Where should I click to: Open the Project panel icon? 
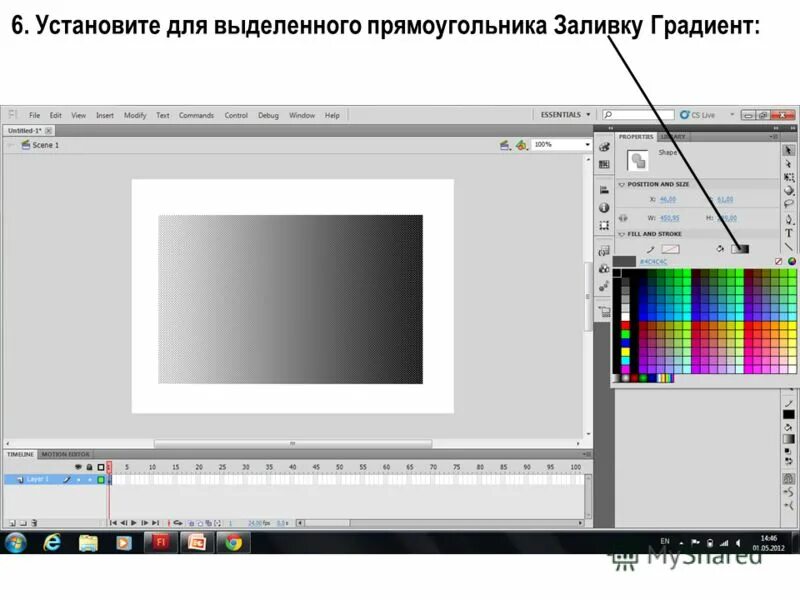point(604,311)
